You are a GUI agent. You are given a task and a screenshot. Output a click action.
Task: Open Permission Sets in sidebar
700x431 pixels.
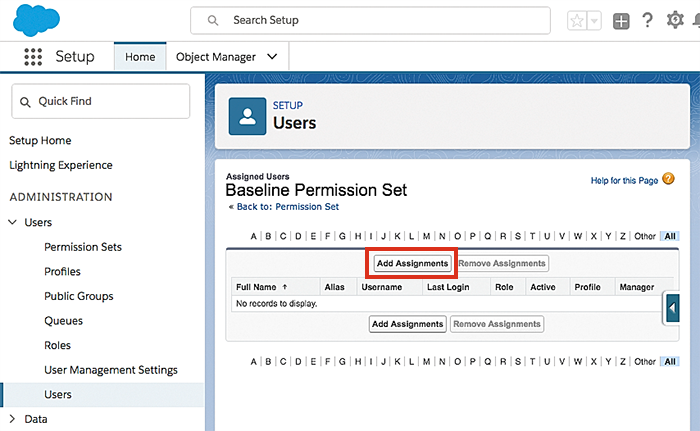(83, 247)
